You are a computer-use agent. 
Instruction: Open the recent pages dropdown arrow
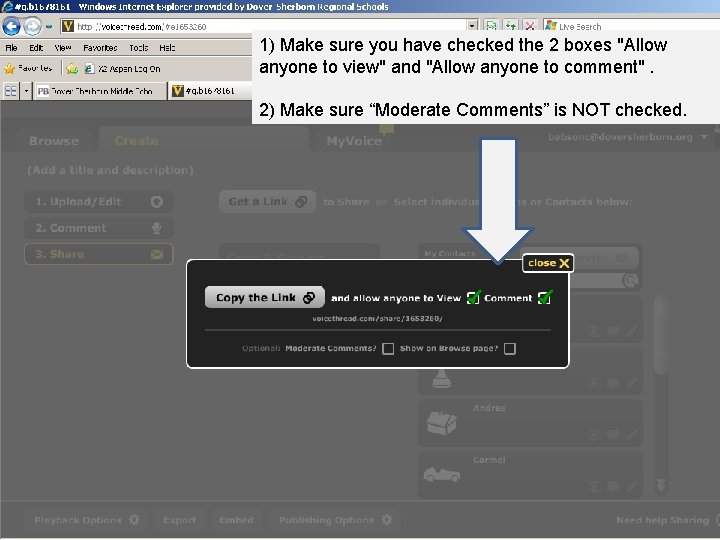point(49,27)
